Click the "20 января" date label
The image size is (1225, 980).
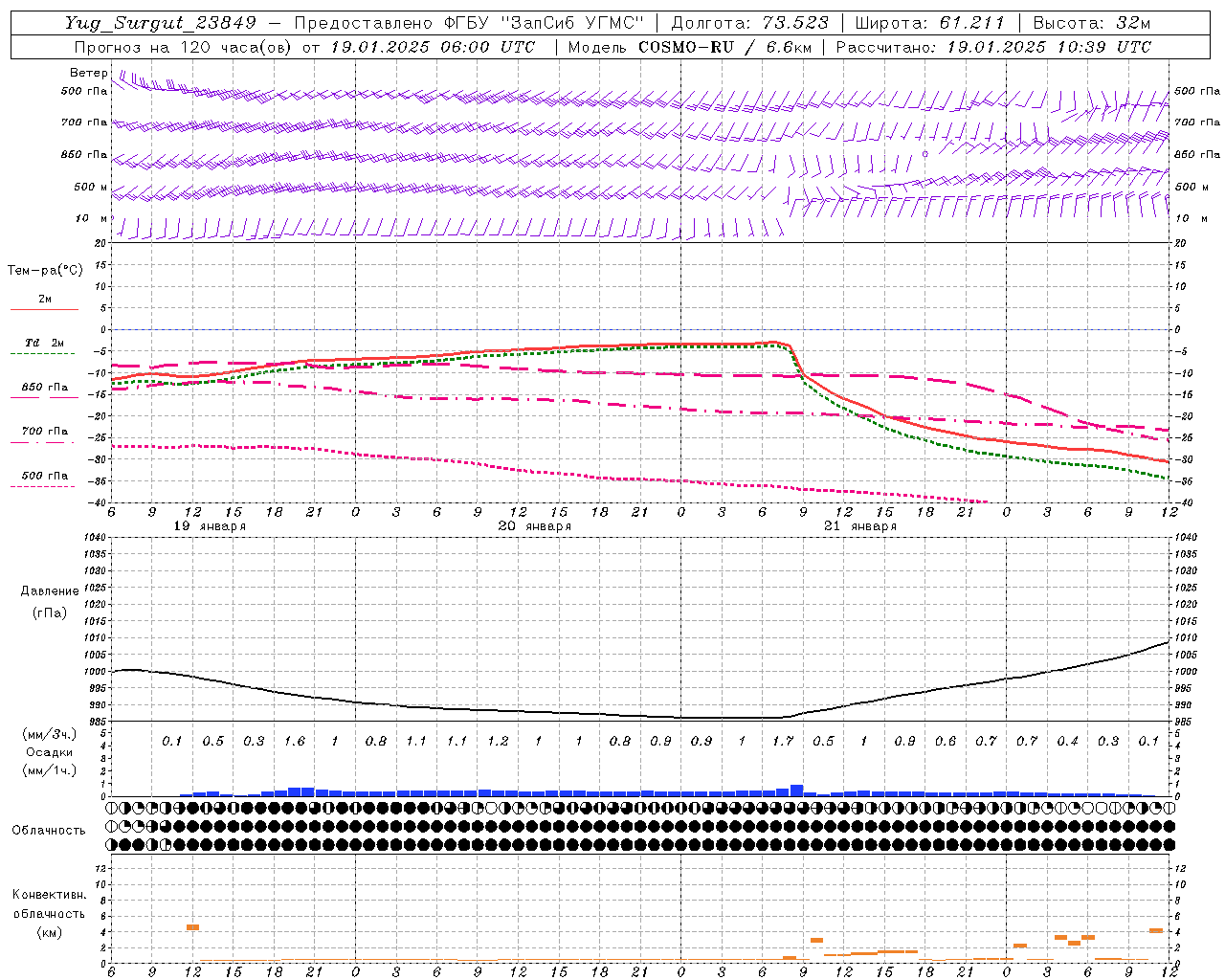tap(535, 526)
